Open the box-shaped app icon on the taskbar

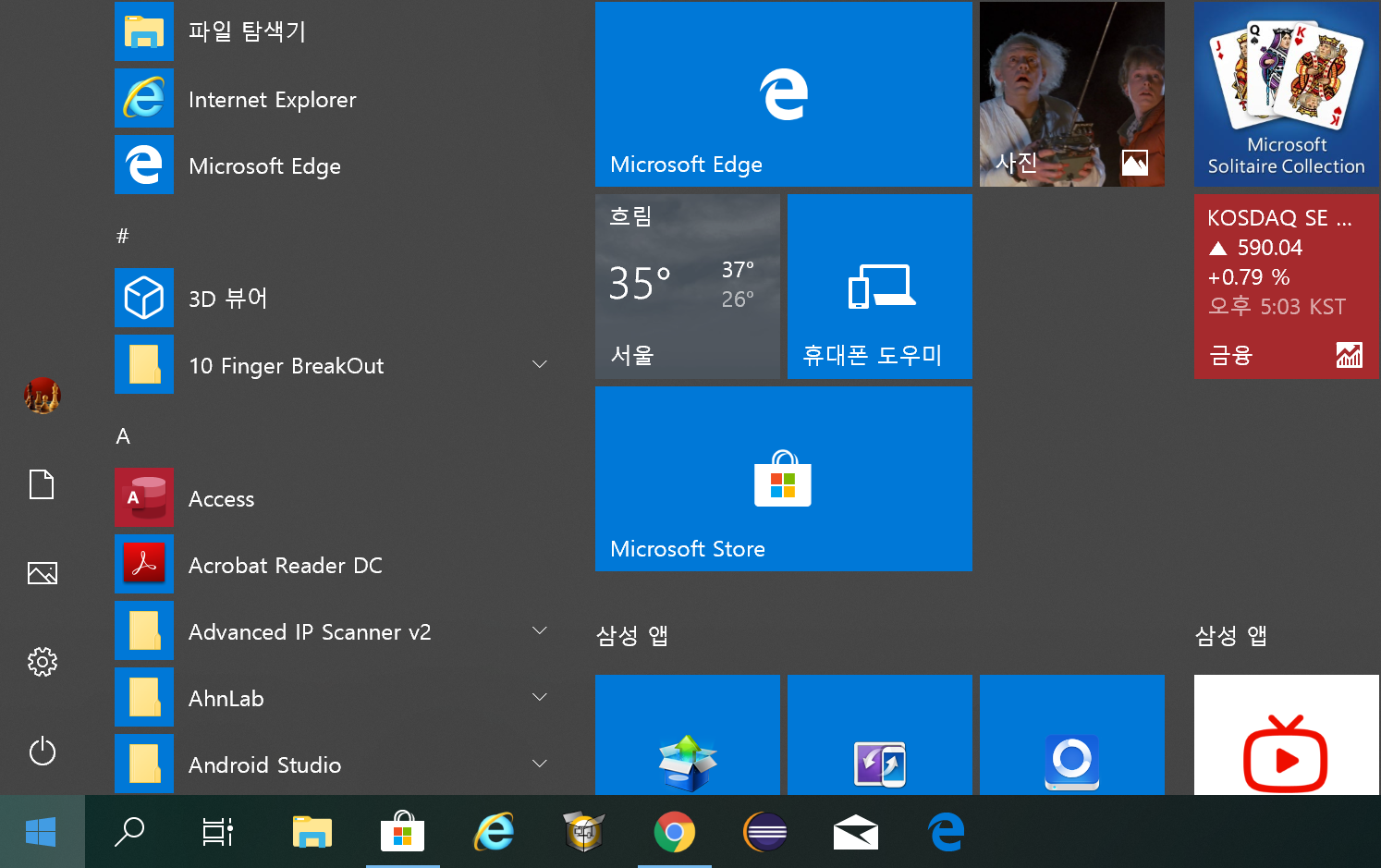(x=584, y=832)
